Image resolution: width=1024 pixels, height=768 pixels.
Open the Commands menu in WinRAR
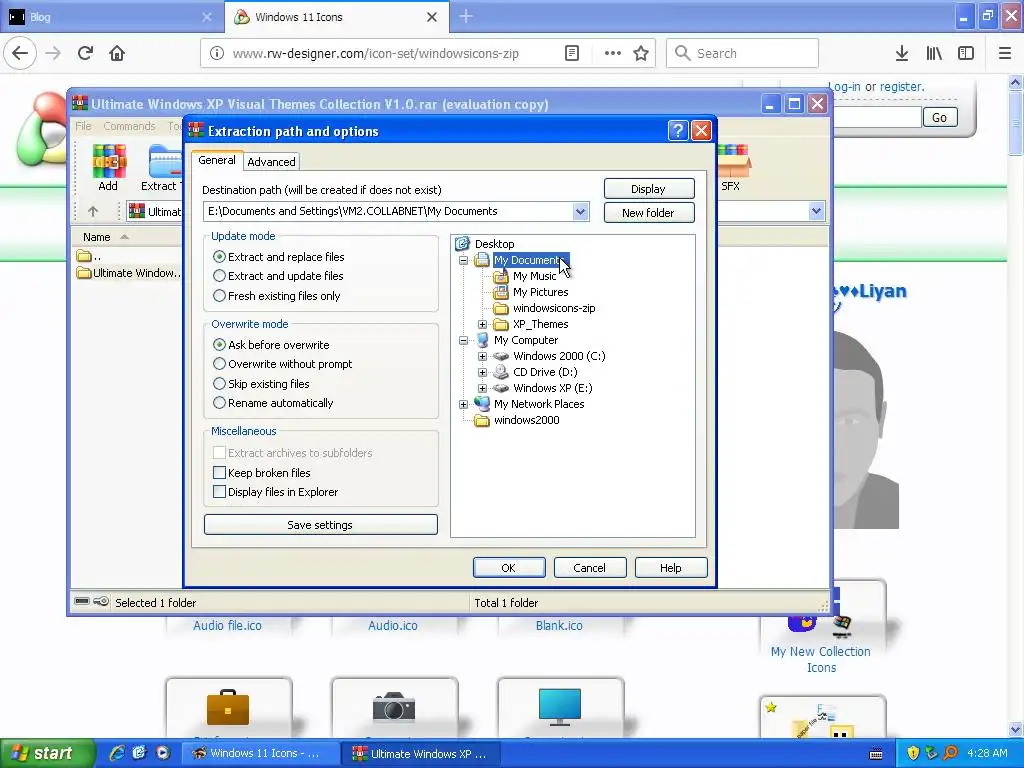(x=129, y=126)
